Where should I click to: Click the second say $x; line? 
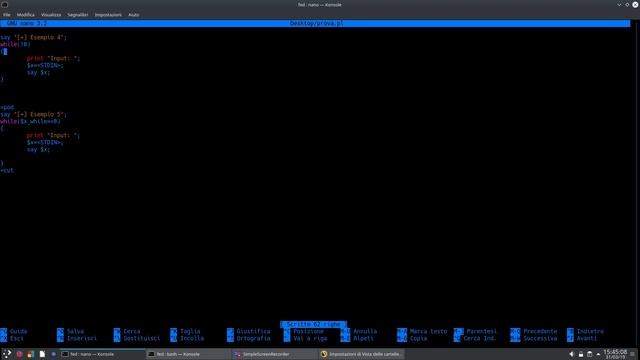38,149
